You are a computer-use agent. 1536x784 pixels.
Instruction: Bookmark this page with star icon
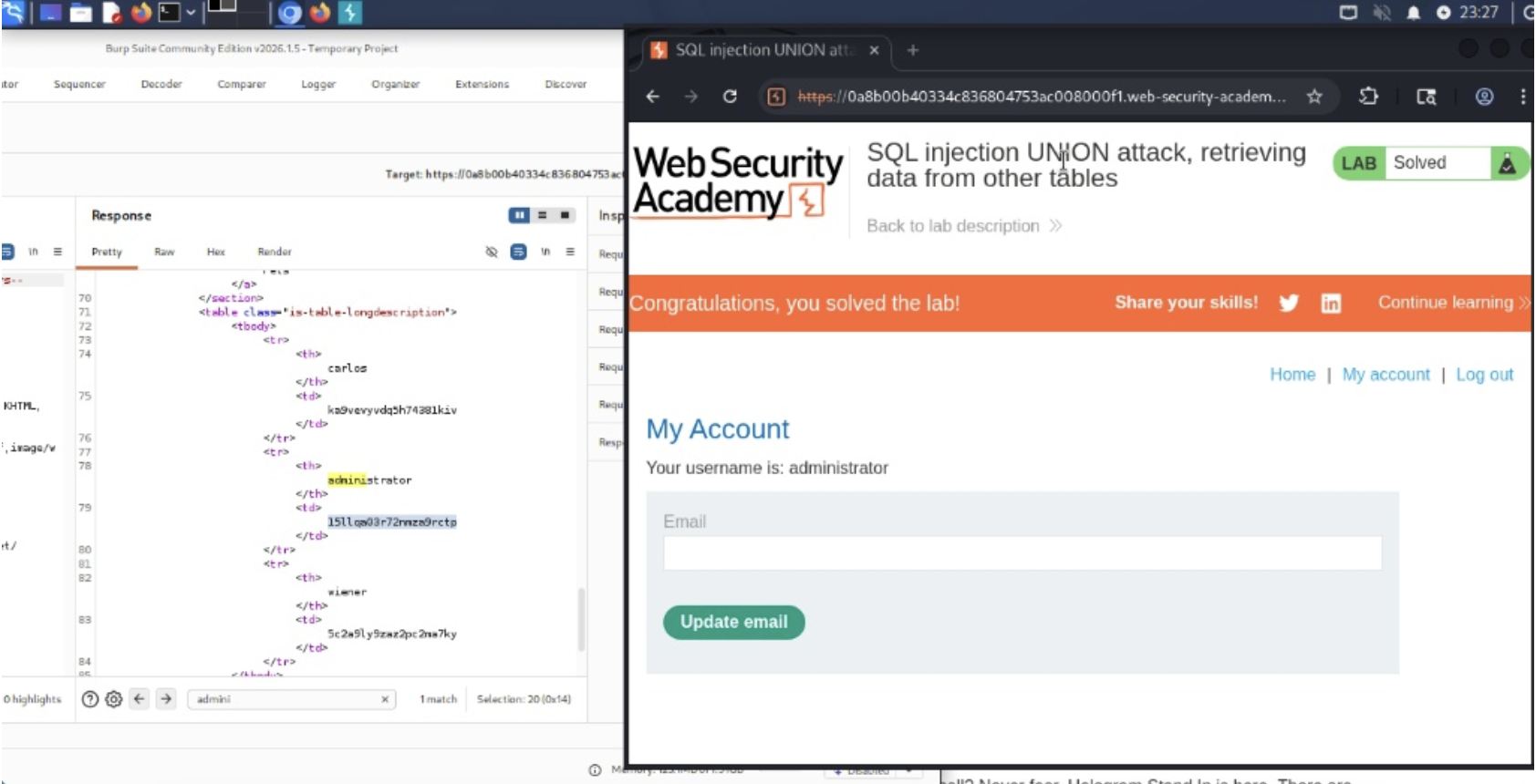(1314, 97)
